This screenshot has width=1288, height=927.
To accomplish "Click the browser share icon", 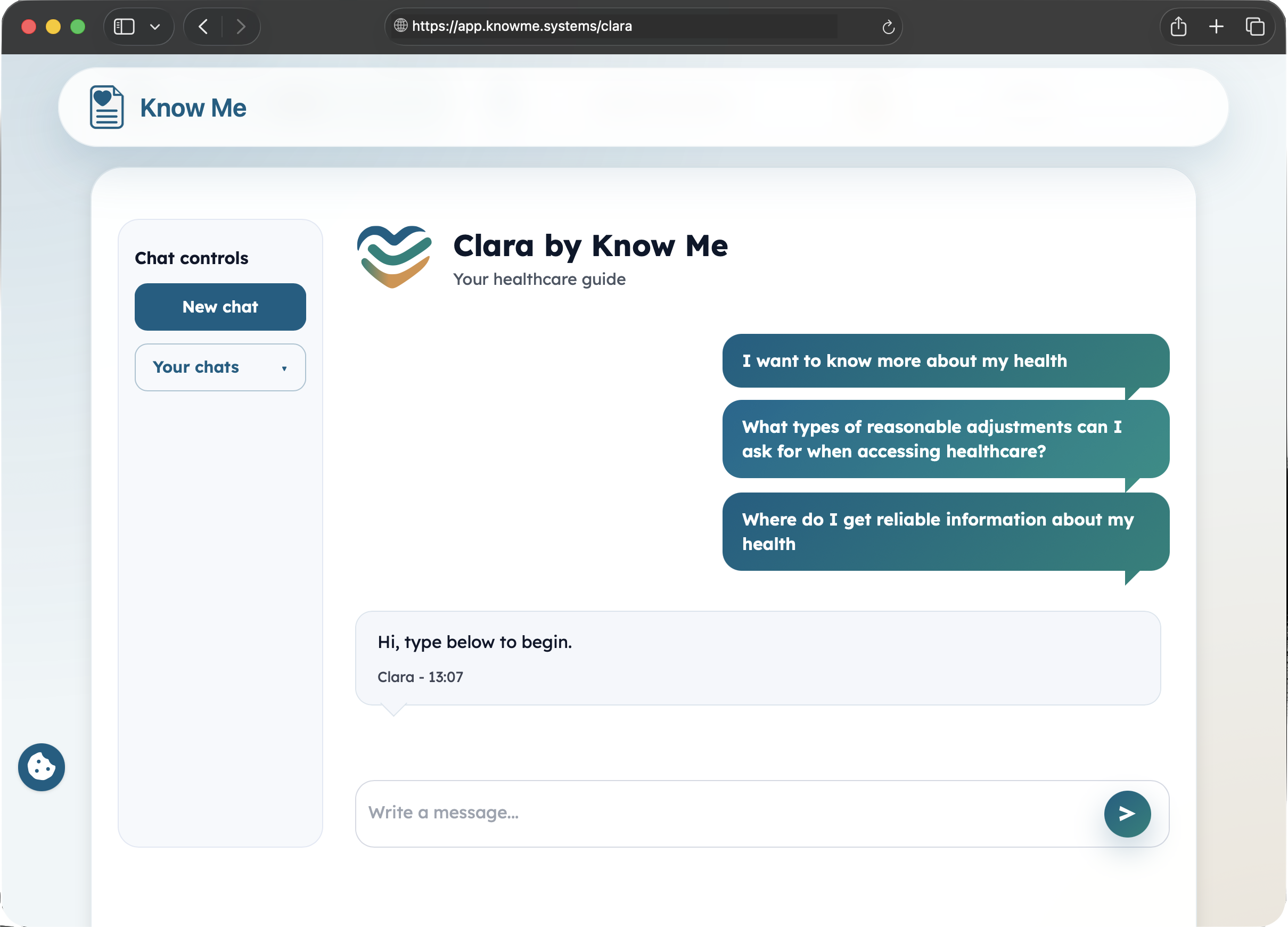I will [x=1178, y=26].
